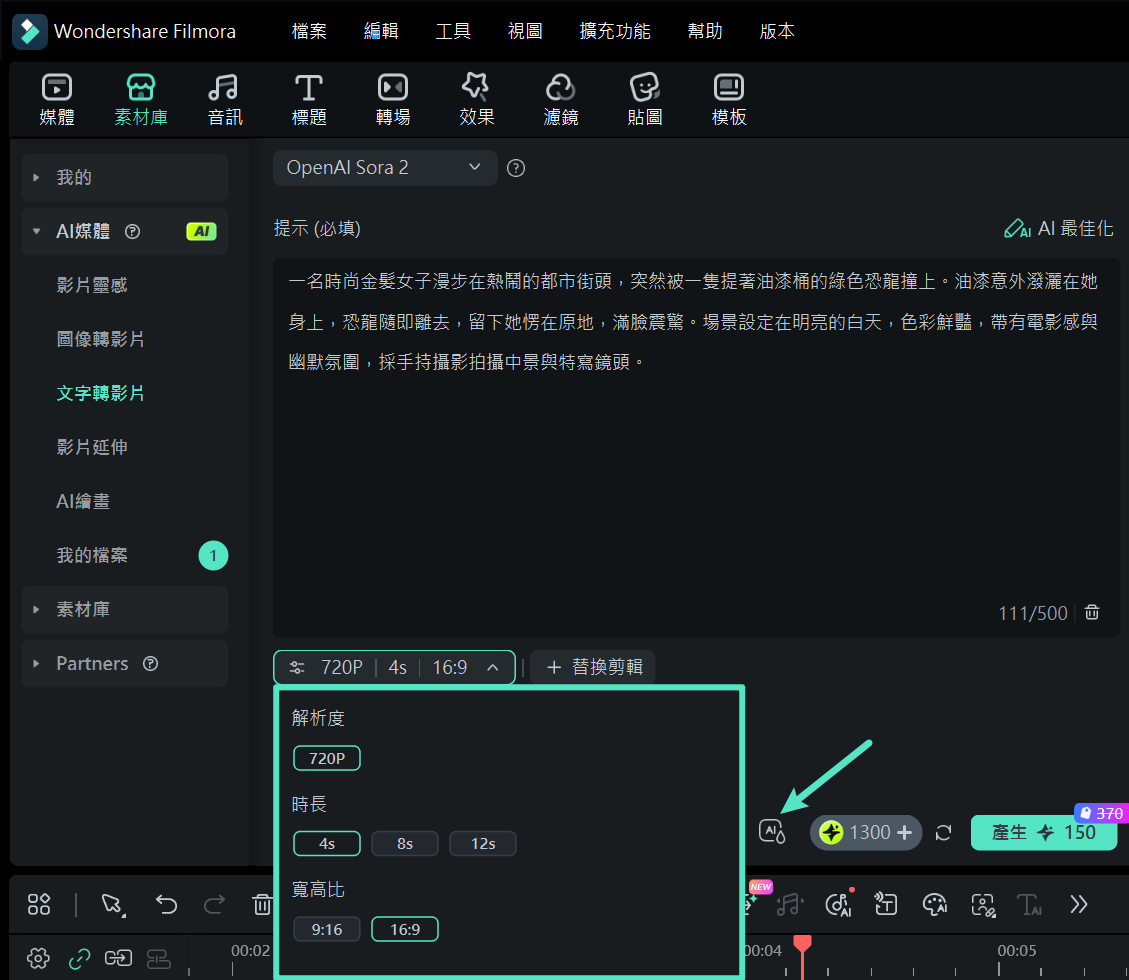The image size is (1129, 980).
Task: Clear the prompt using the trash icon
Action: [1091, 613]
